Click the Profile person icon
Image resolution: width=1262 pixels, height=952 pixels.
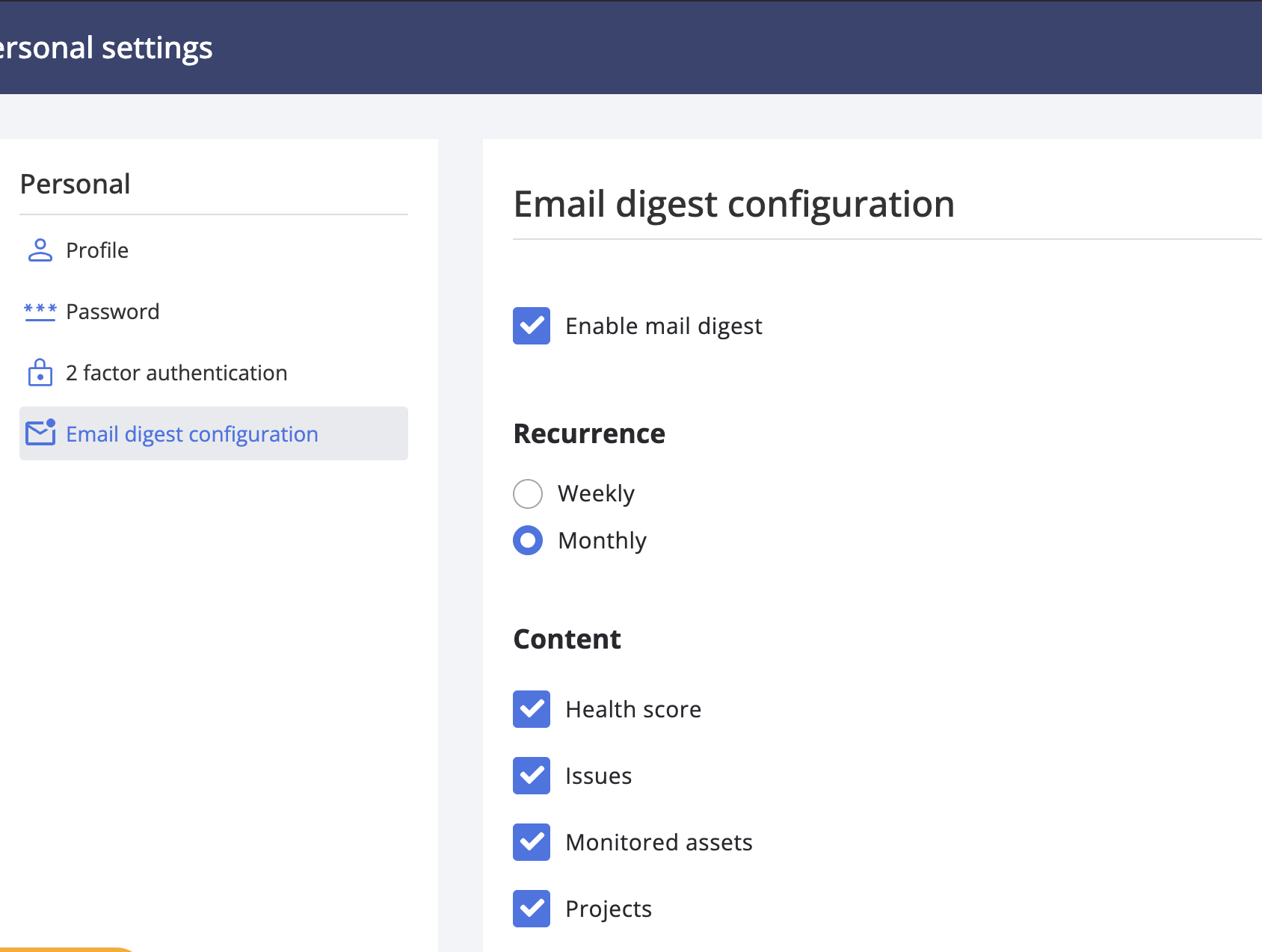click(x=40, y=250)
